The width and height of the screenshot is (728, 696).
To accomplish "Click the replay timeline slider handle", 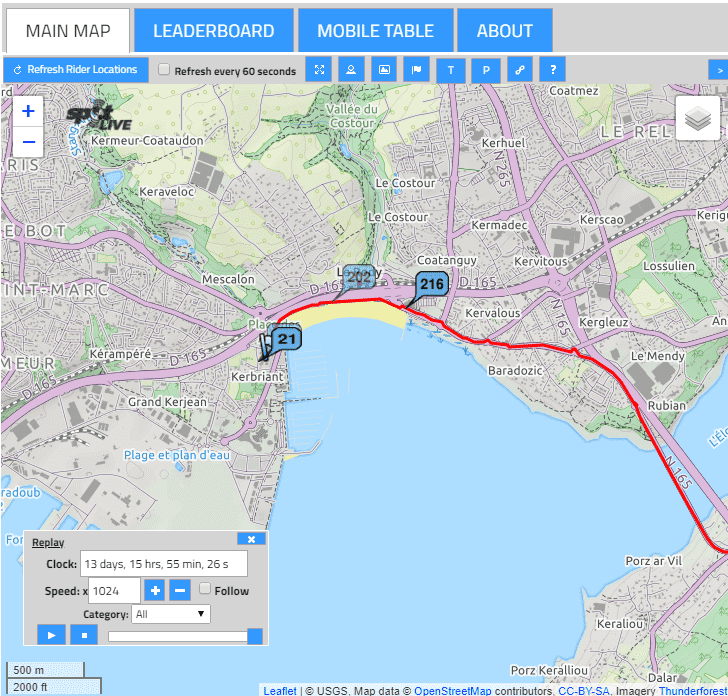I will pyautogui.click(x=255, y=636).
